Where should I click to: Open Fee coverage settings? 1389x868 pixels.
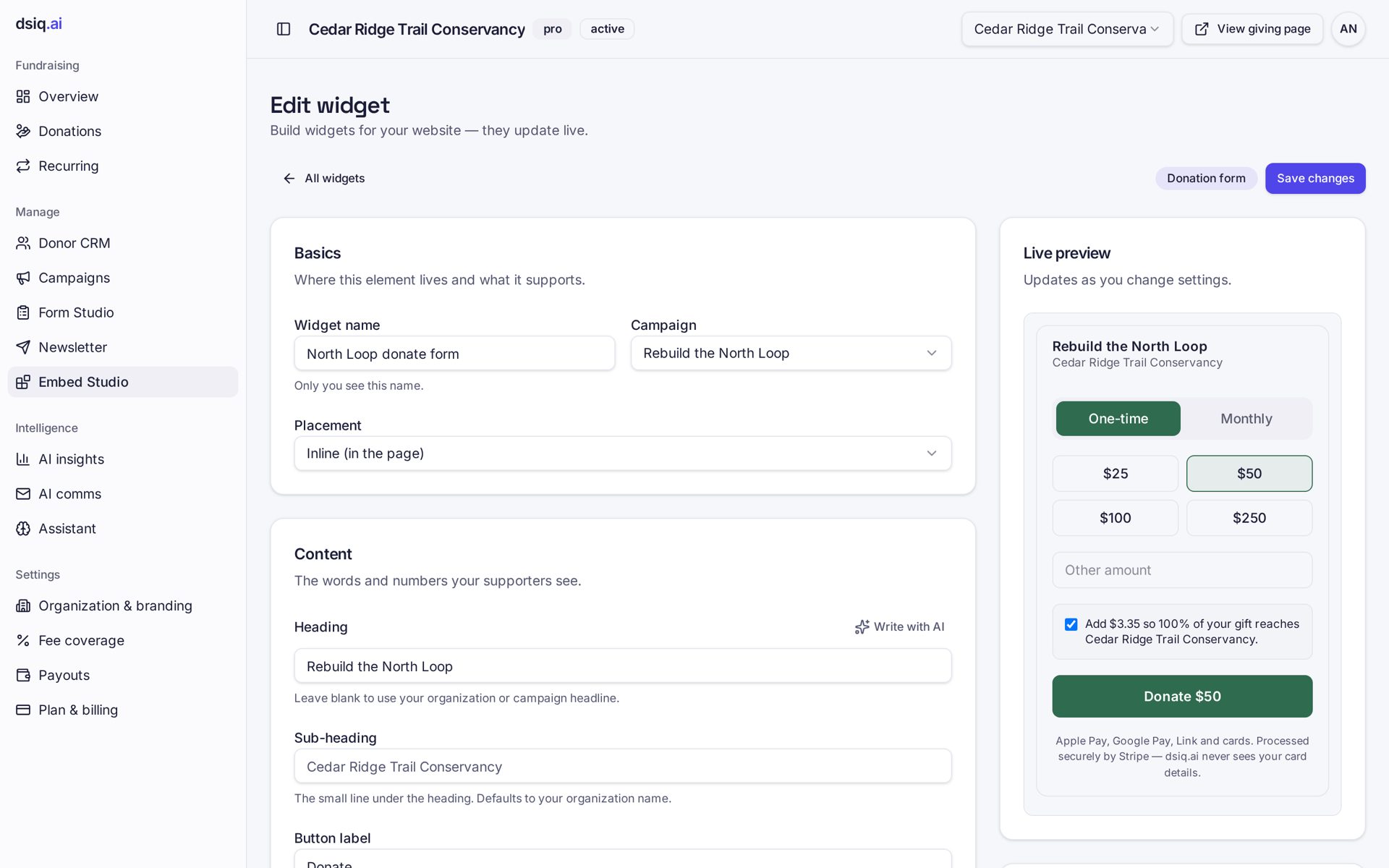tap(122, 641)
